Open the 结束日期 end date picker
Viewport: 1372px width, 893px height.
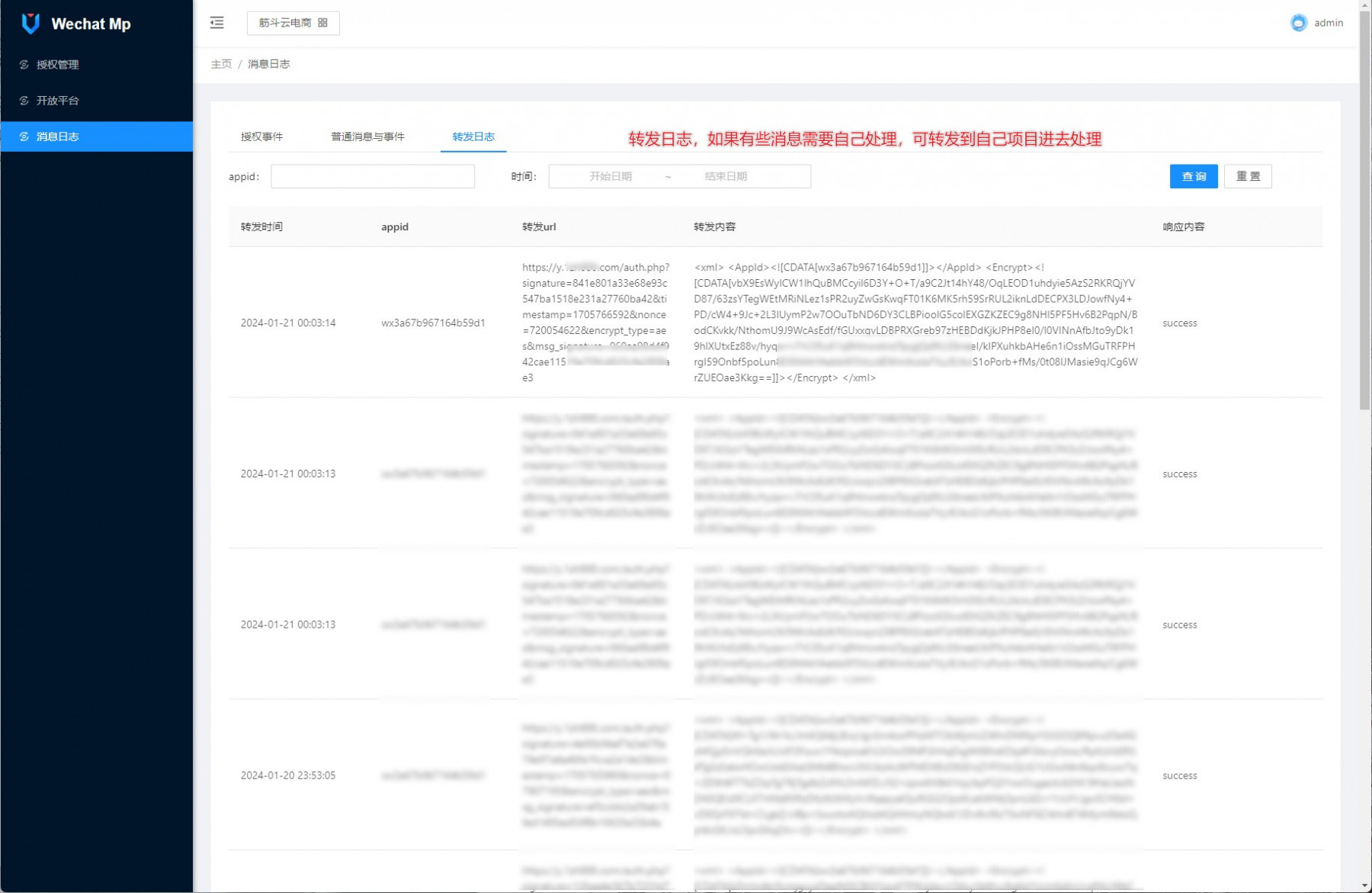tap(726, 176)
